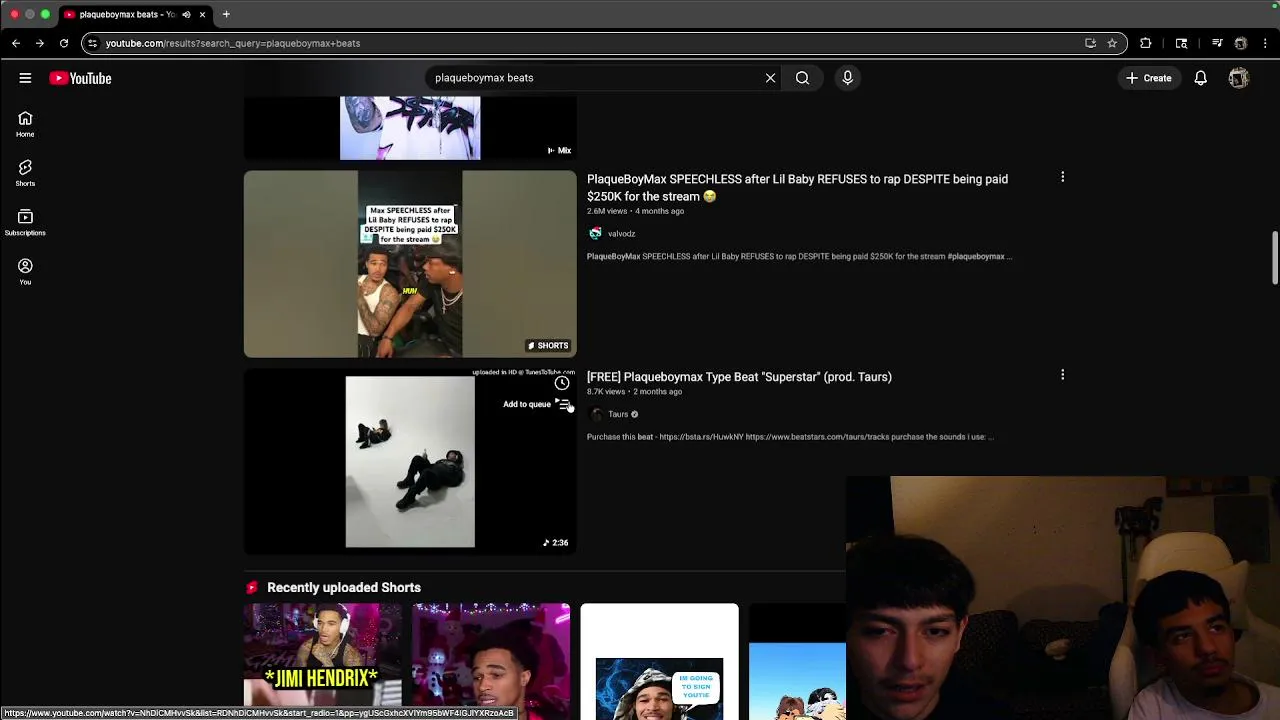Open the valvodz channel avatar
Screen dimensions: 1280x720
coord(595,233)
